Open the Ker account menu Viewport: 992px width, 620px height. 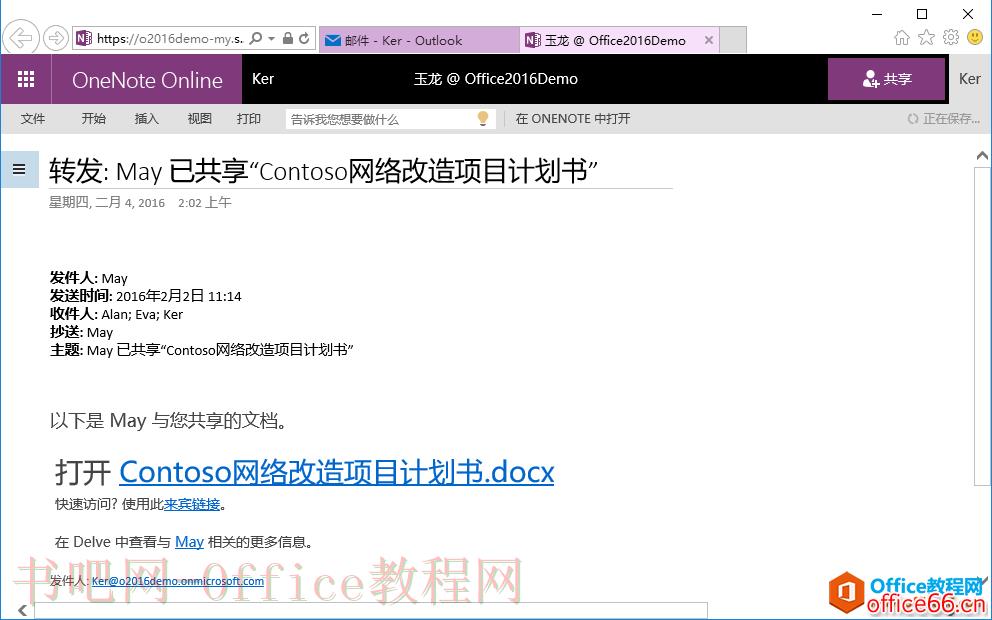pyautogui.click(x=970, y=79)
